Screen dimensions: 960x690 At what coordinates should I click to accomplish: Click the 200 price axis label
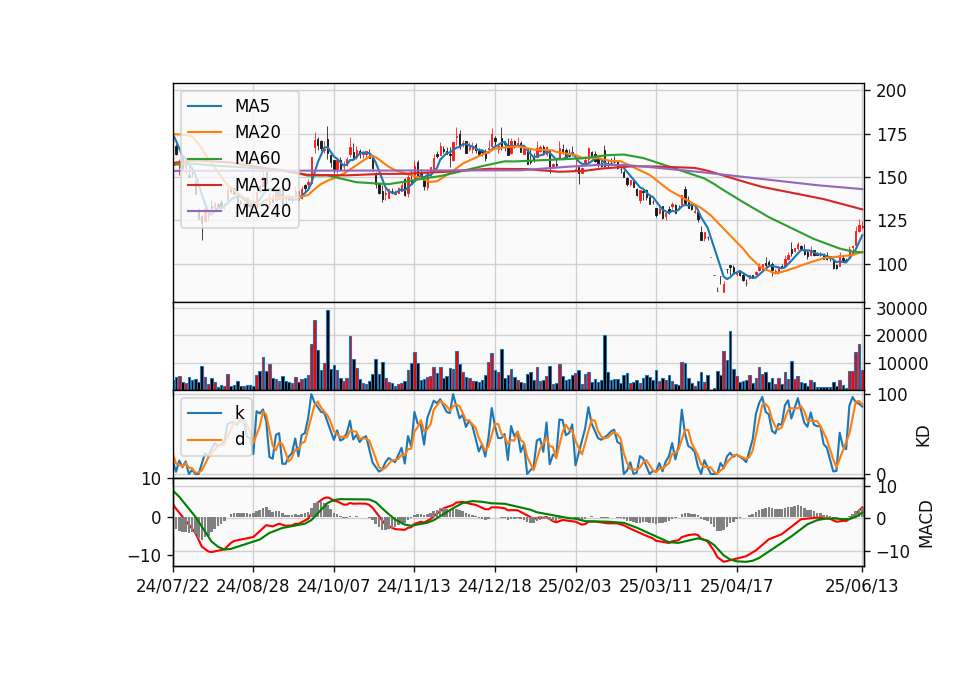pos(891,91)
